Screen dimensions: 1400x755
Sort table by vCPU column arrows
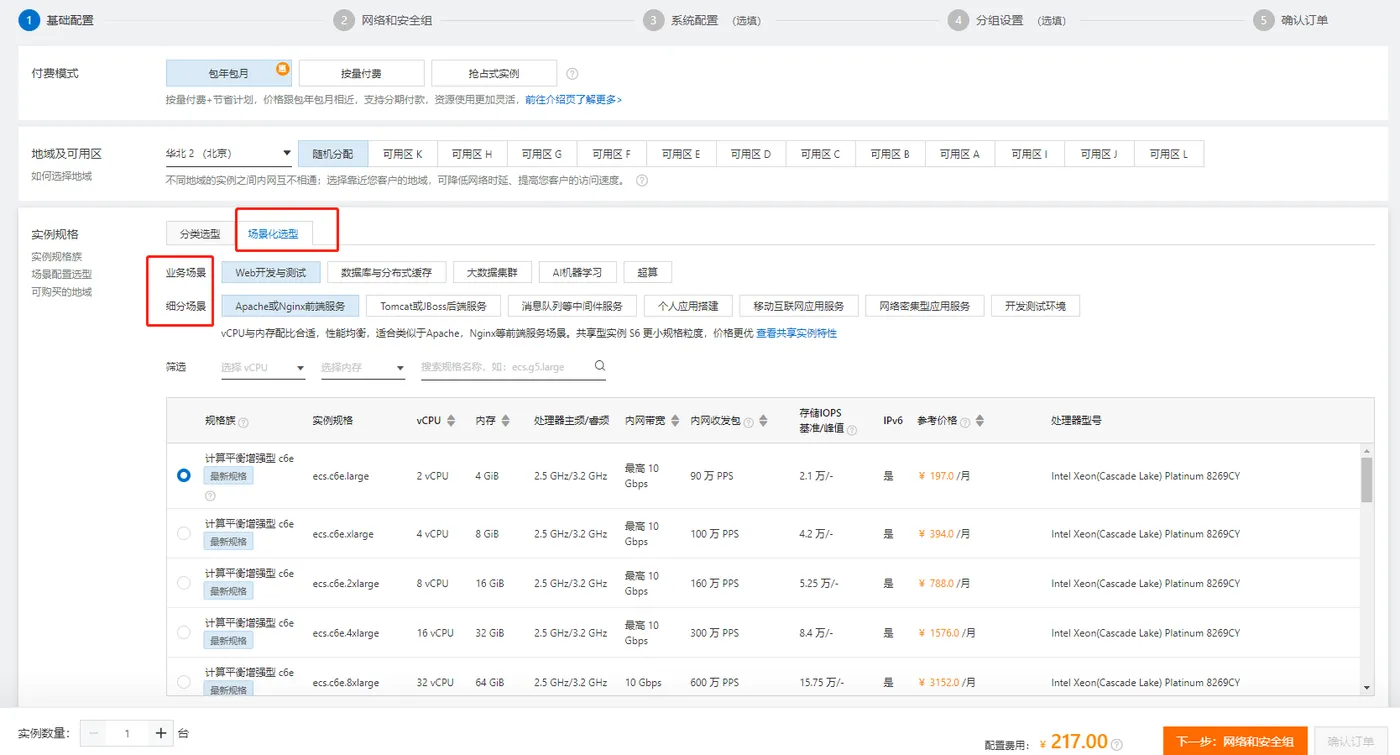point(451,421)
